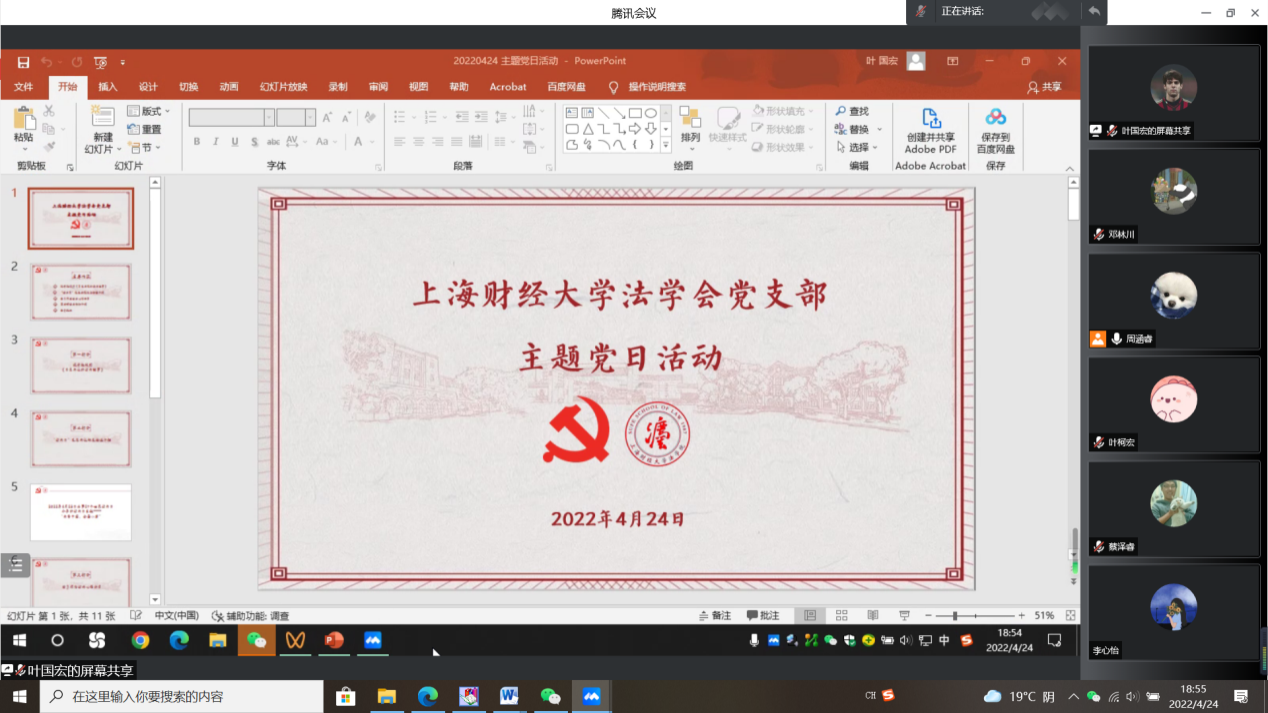Click the 保存到百度网盘 icon
This screenshot has width=1268, height=713.
(x=995, y=119)
